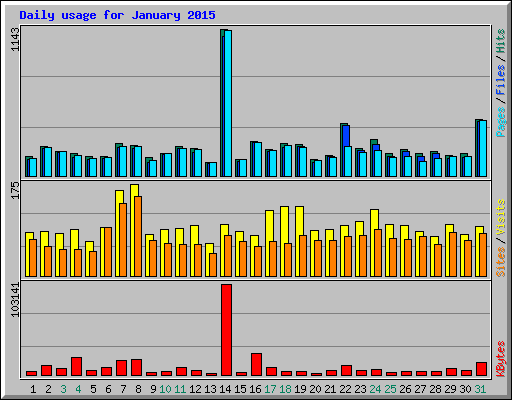Select day label 22 on the axis

pos(345,389)
